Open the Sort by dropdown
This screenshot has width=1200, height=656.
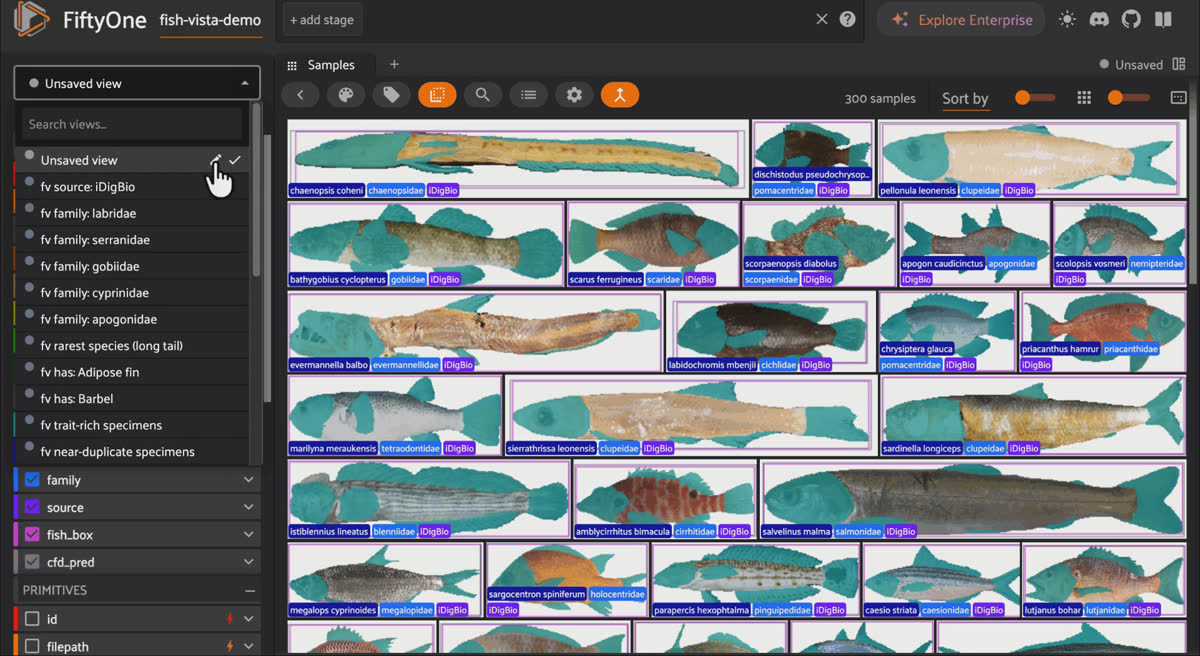click(x=965, y=98)
